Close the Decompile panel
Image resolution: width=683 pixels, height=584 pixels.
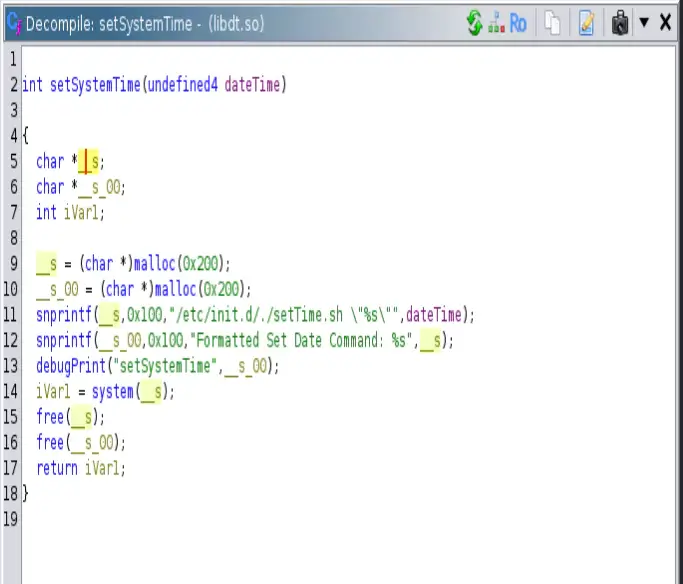(665, 22)
